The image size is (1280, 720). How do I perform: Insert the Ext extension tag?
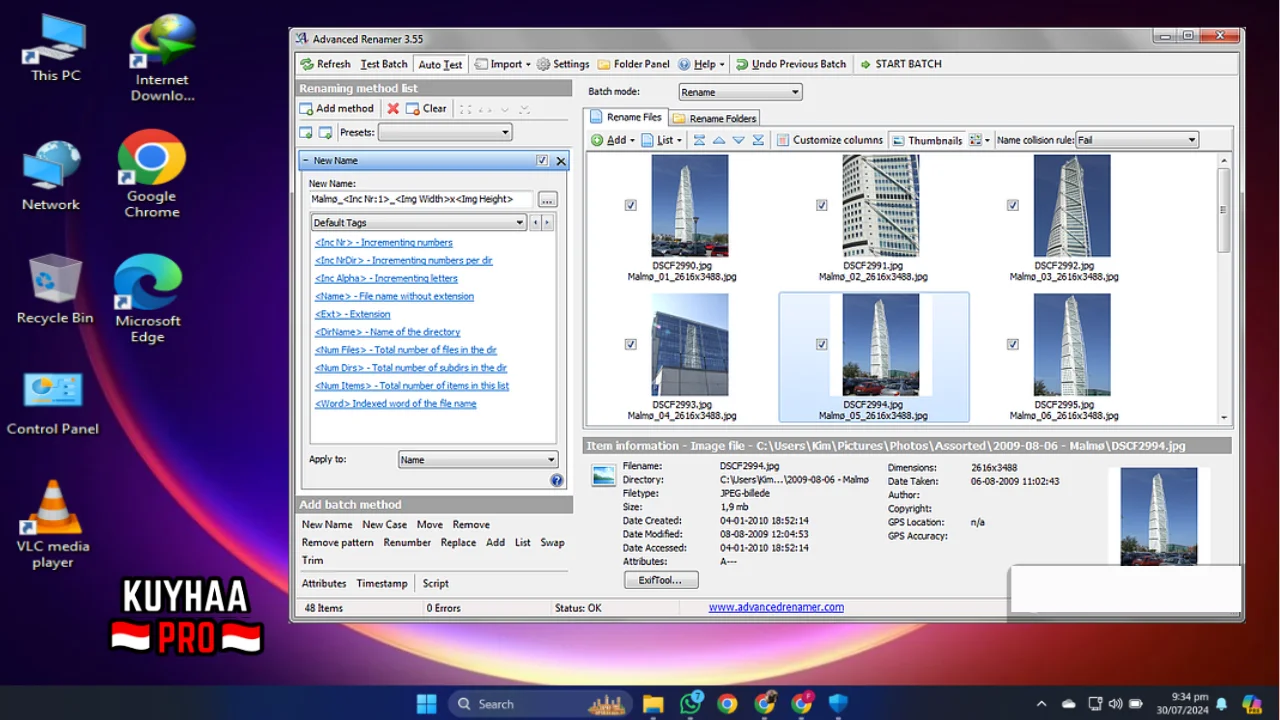click(353, 314)
